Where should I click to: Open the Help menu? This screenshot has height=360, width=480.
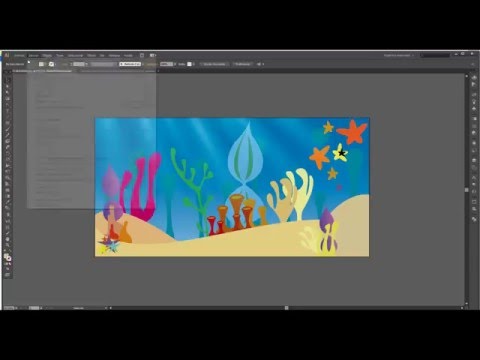pos(128,55)
